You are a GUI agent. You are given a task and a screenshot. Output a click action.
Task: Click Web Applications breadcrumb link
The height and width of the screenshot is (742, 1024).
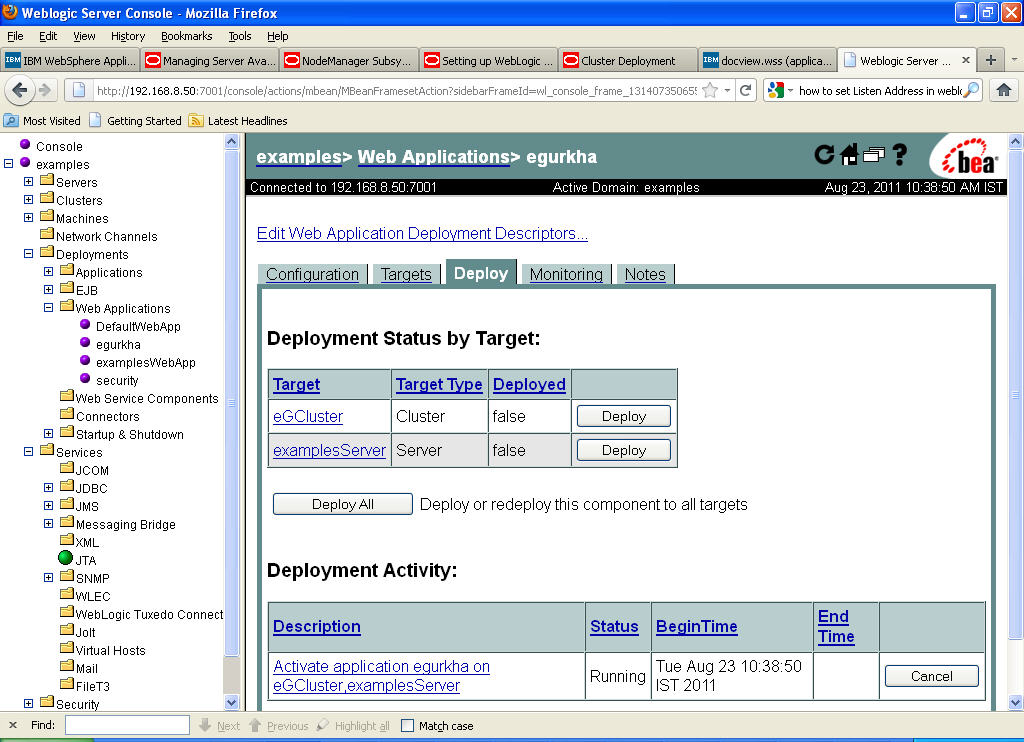[x=434, y=157]
